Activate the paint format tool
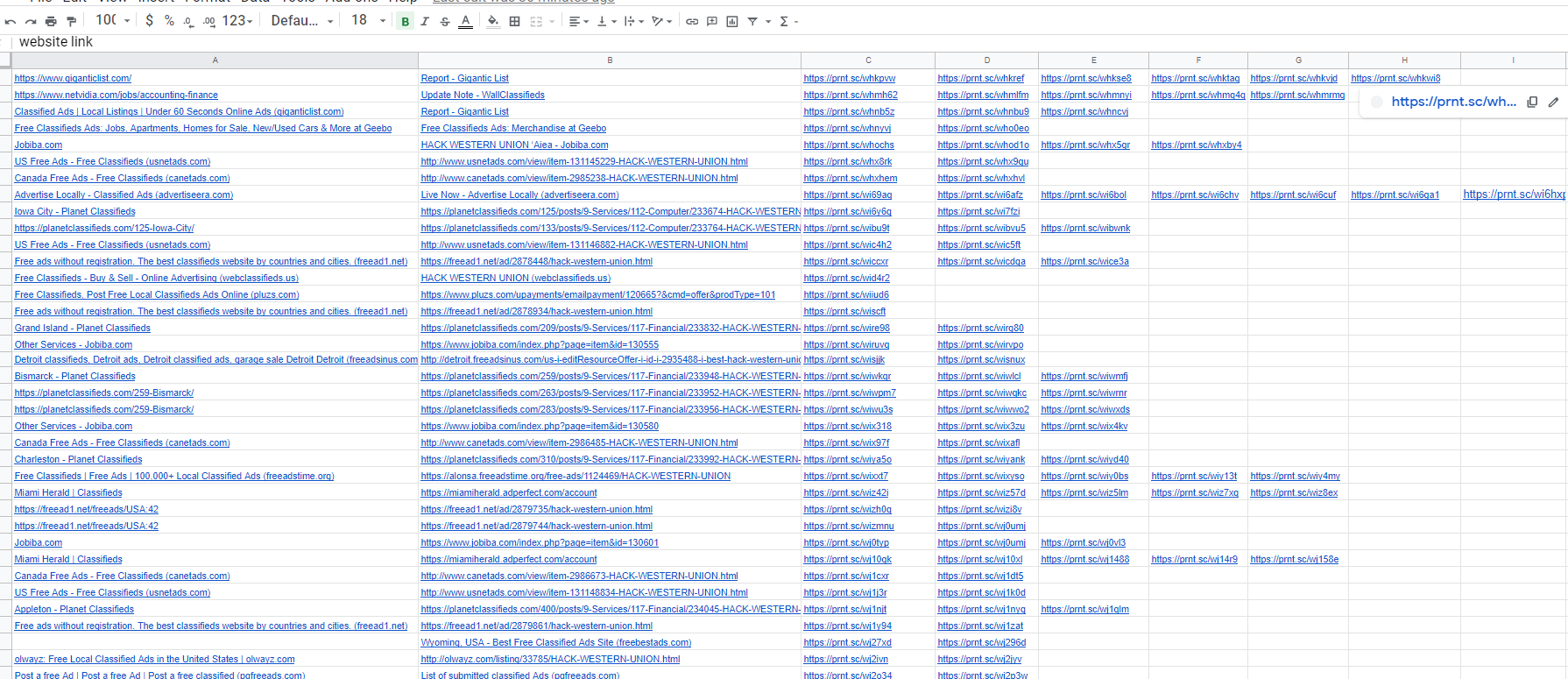 click(72, 21)
